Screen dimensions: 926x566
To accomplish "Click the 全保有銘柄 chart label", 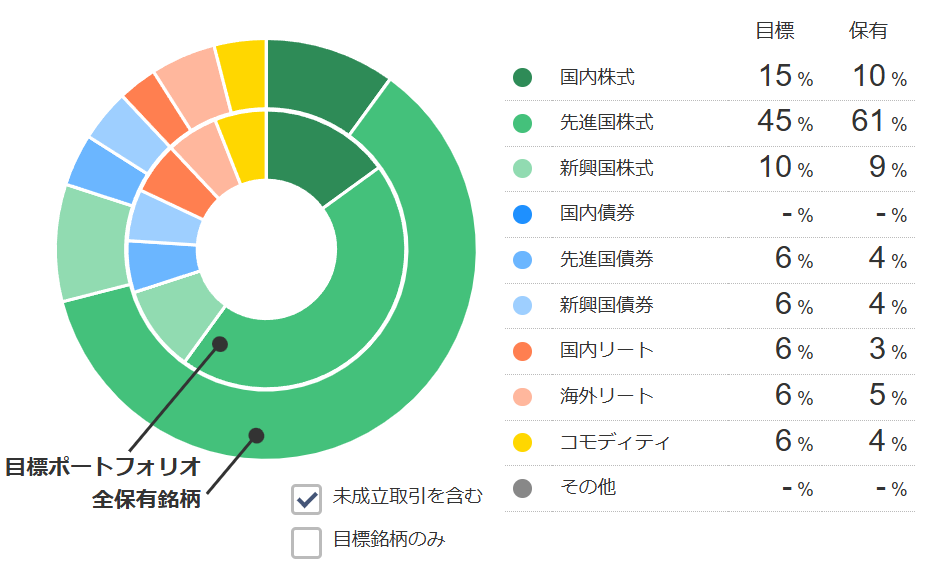I will tap(146, 499).
